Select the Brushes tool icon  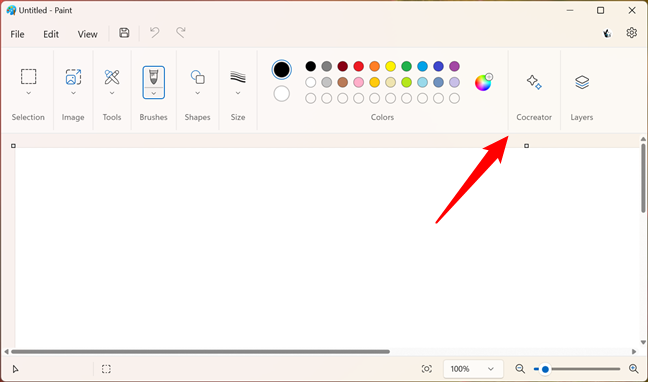(x=154, y=77)
